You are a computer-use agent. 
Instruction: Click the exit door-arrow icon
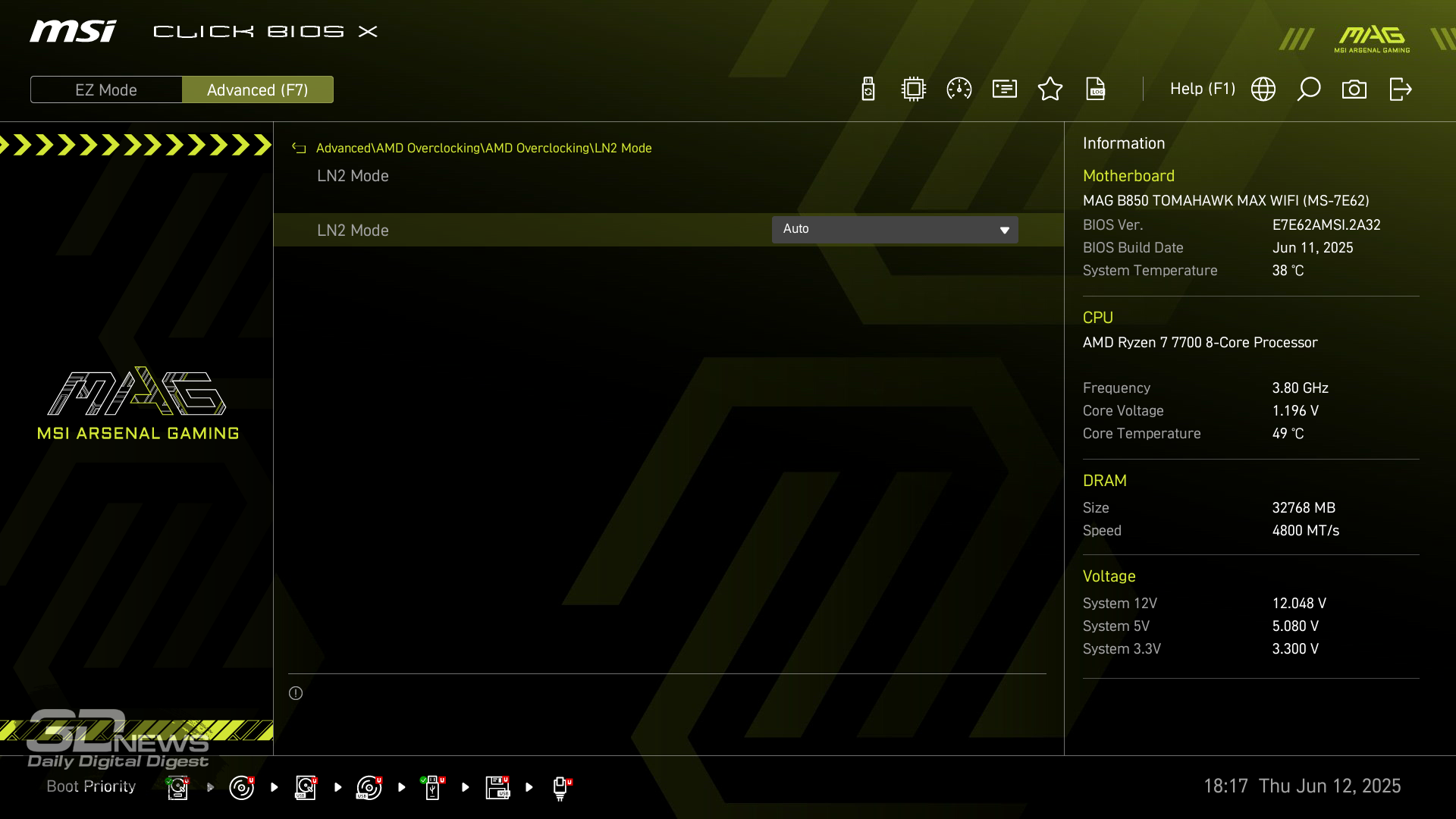click(x=1400, y=89)
